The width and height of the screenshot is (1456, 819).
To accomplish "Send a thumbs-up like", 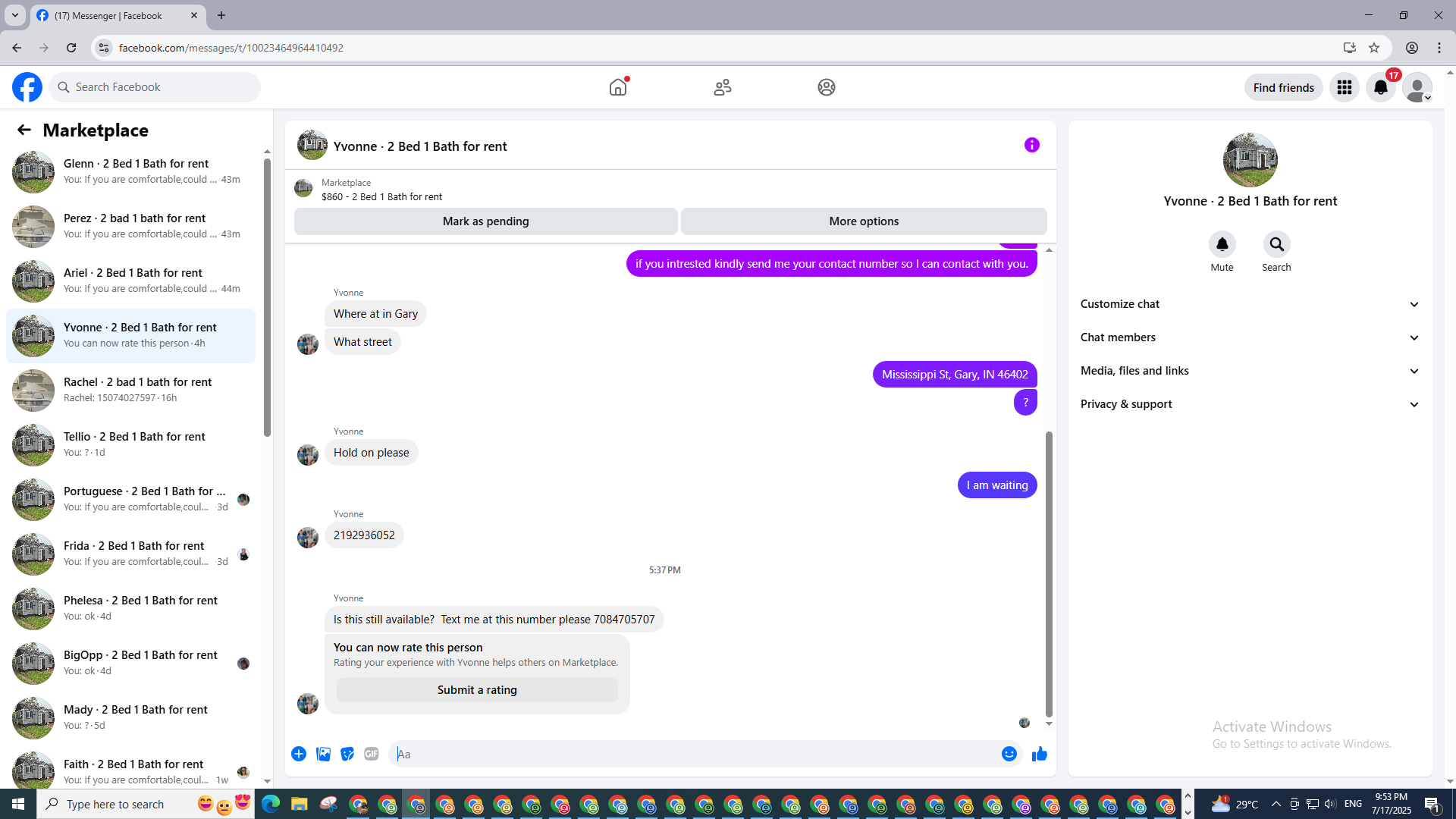I will (1040, 754).
